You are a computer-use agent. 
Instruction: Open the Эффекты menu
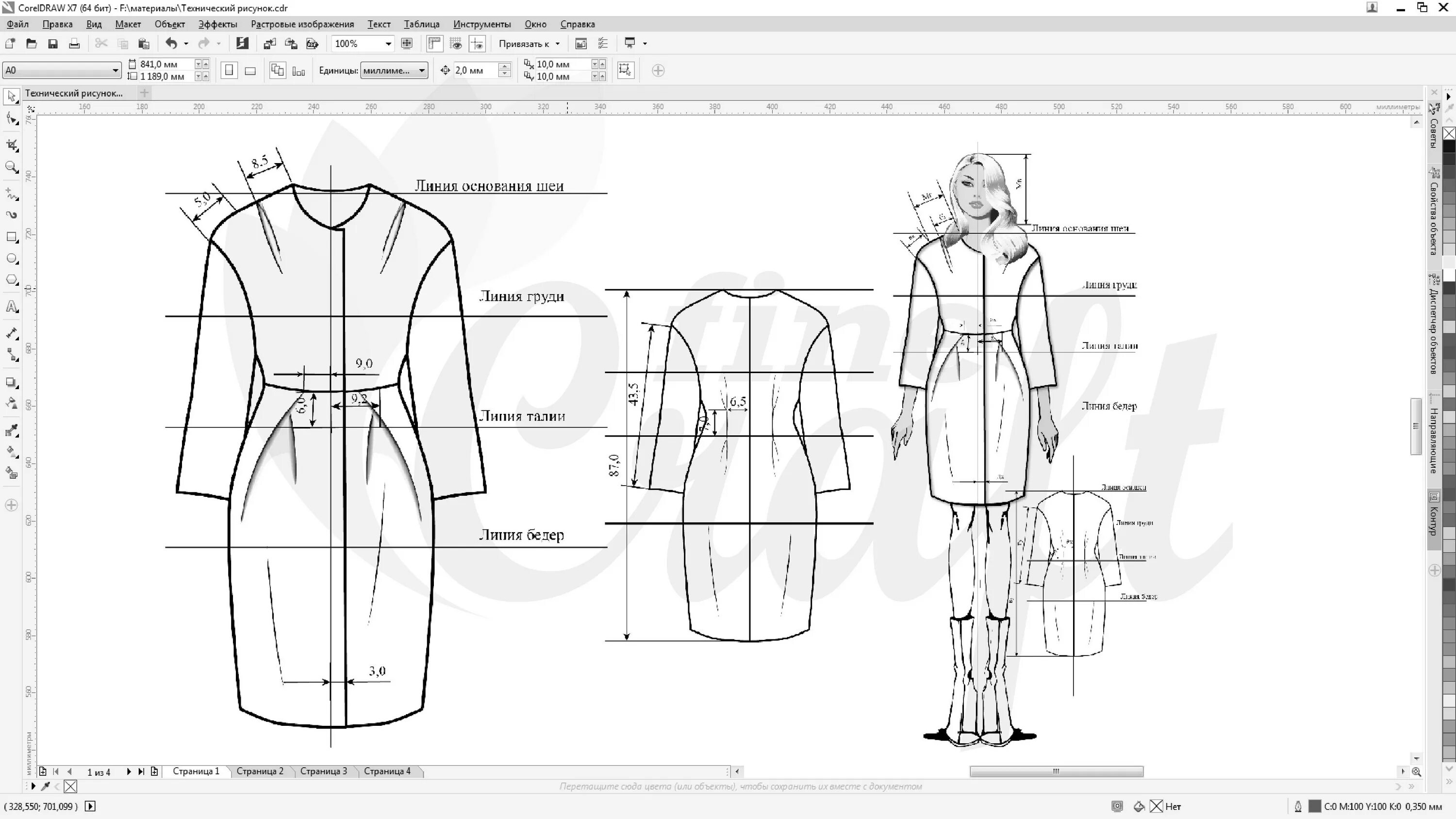click(217, 24)
